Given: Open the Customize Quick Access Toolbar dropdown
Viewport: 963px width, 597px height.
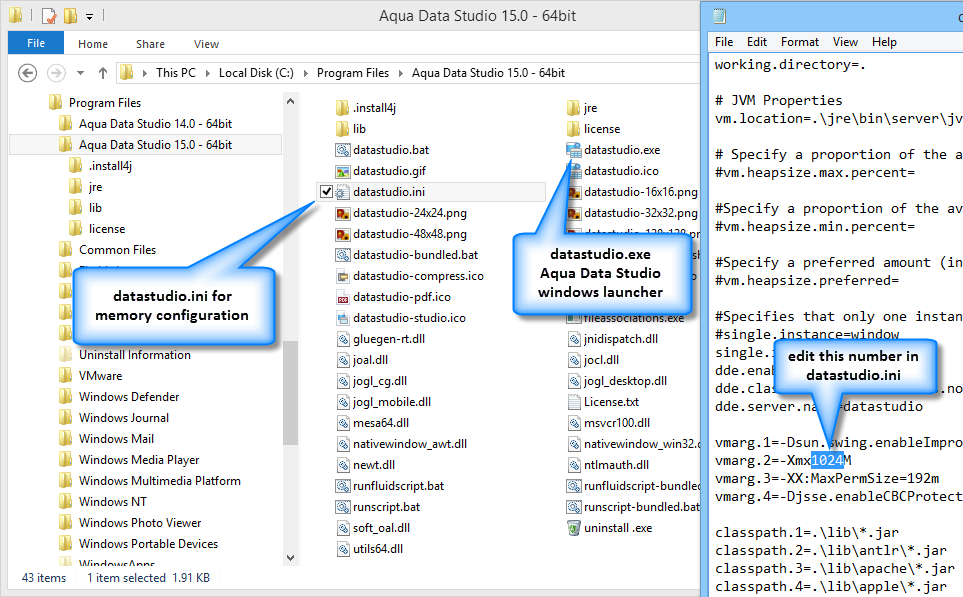Looking at the screenshot, I should click(x=90, y=17).
